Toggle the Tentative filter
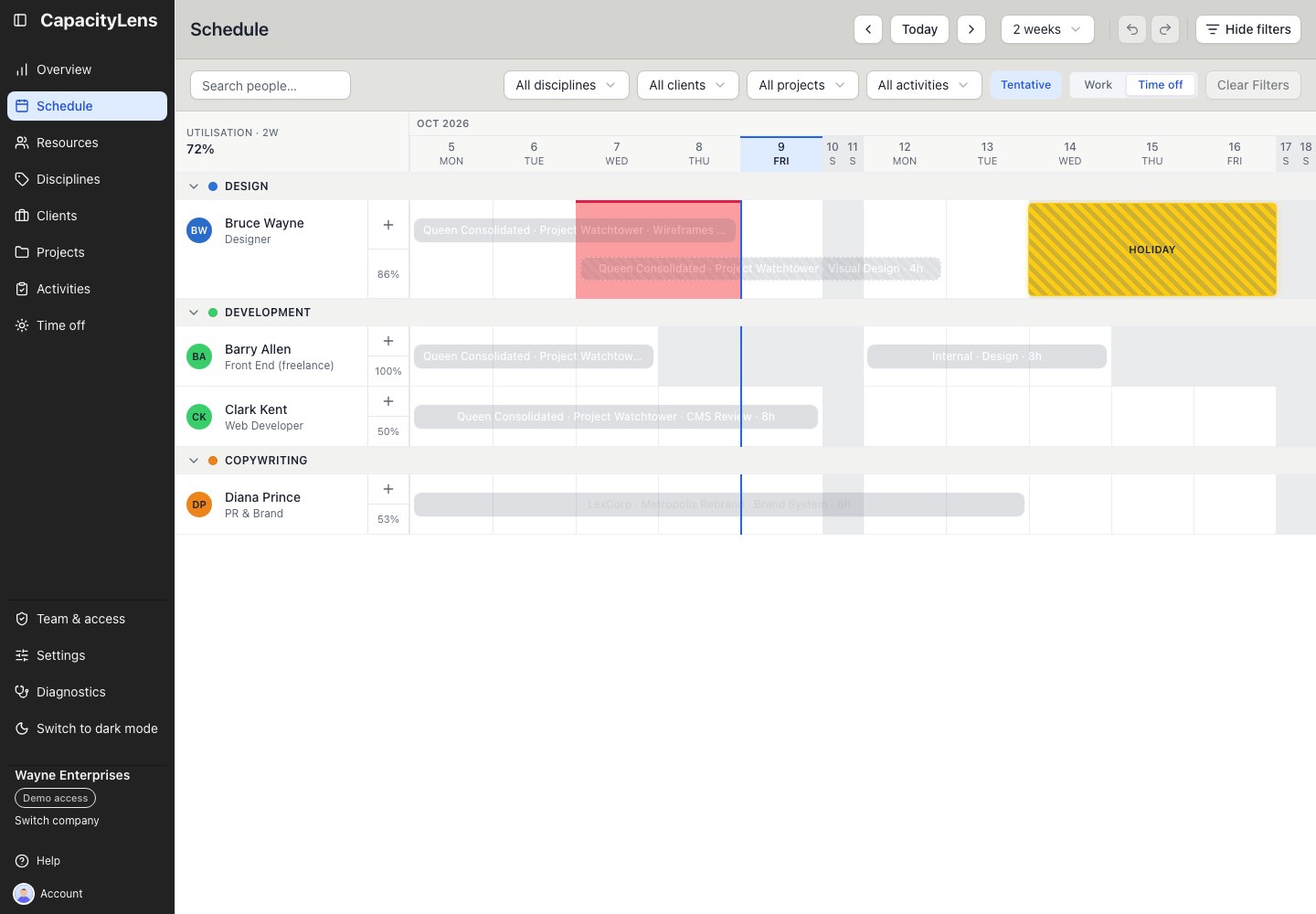 point(1025,85)
